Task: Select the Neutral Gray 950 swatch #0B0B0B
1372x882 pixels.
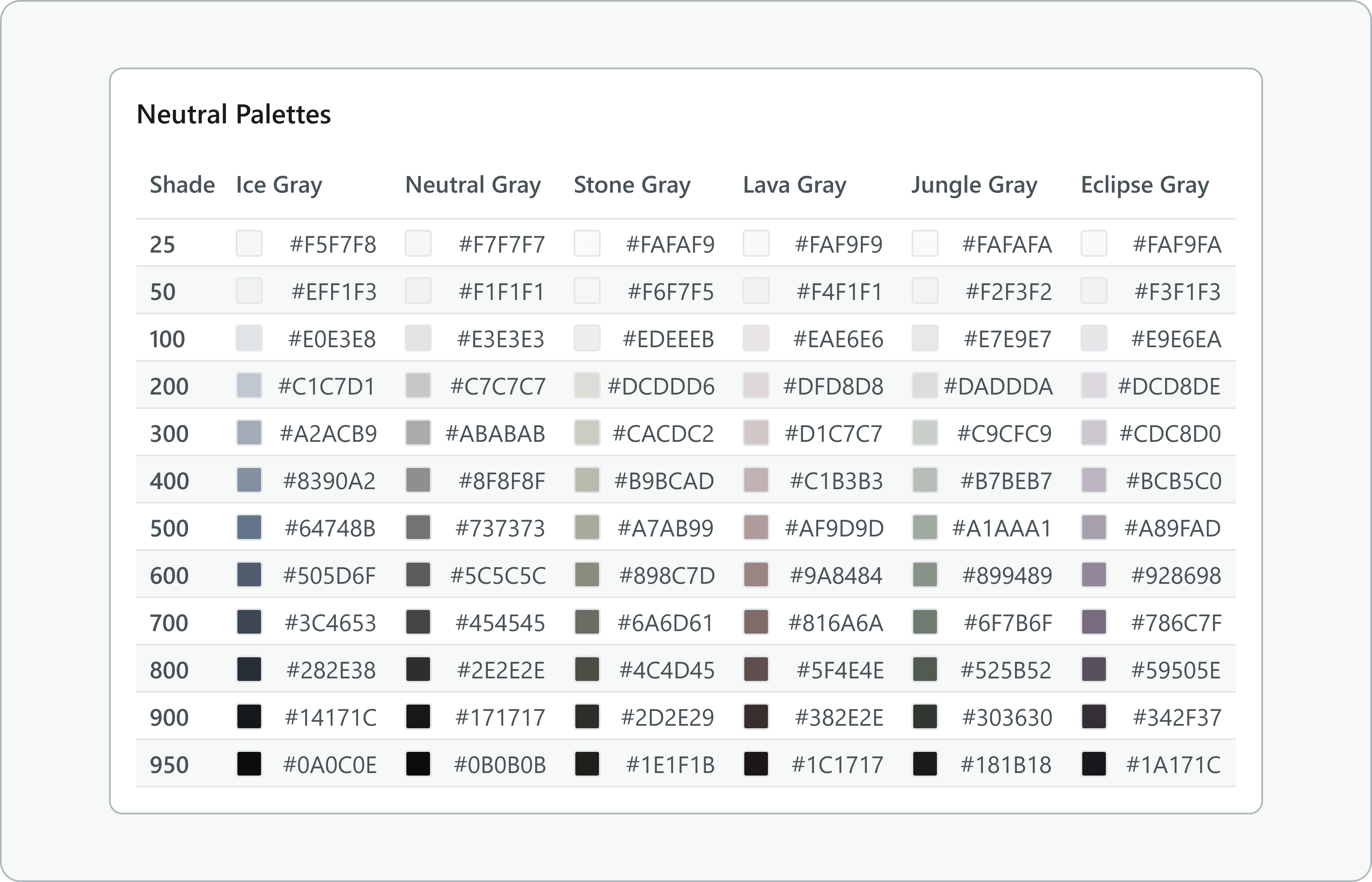Action: (x=418, y=764)
